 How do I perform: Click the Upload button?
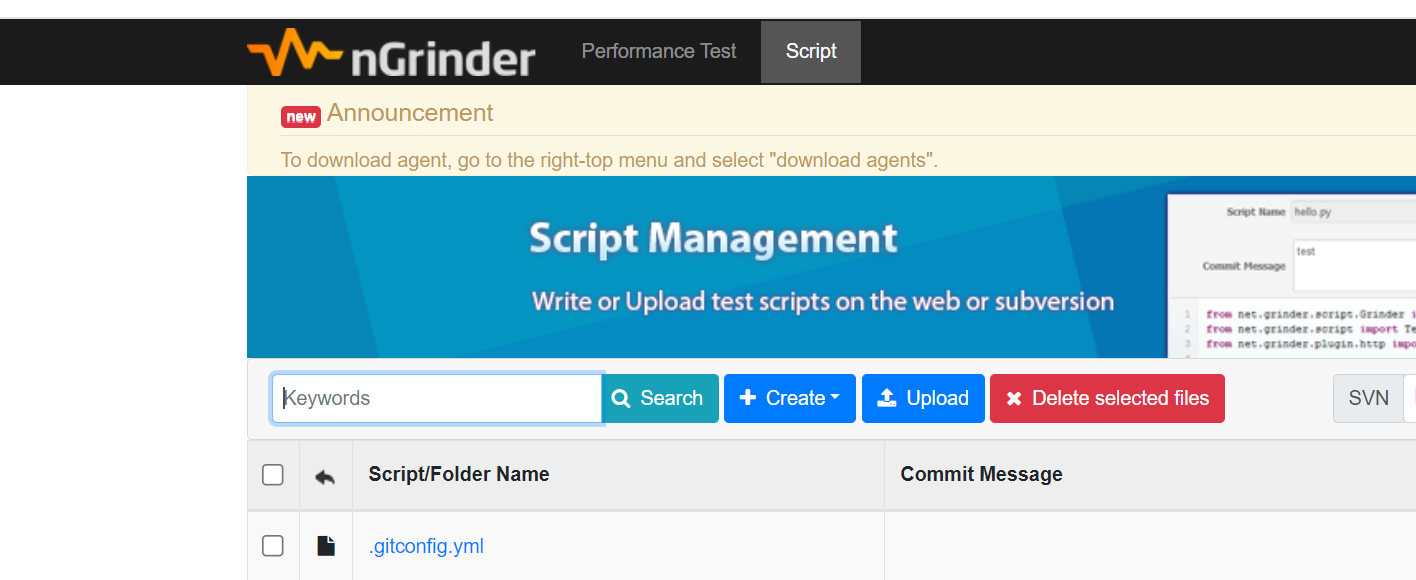tap(923, 398)
